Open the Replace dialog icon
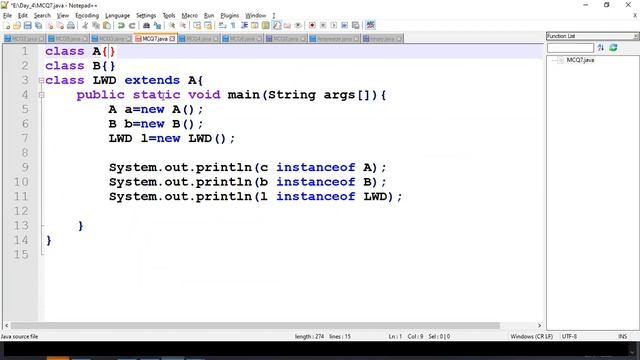The height and width of the screenshot is (360, 640). [x=157, y=25]
